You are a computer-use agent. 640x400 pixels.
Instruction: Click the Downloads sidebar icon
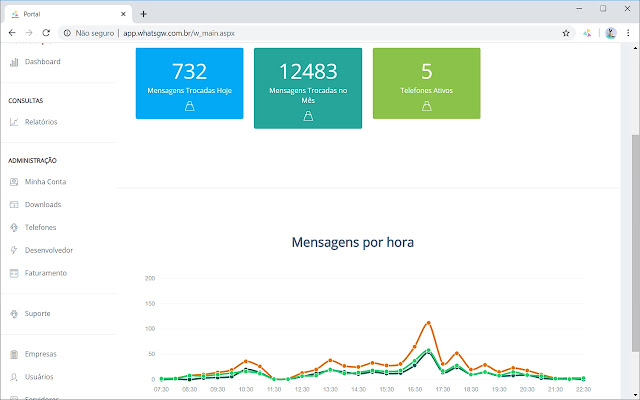[14, 204]
